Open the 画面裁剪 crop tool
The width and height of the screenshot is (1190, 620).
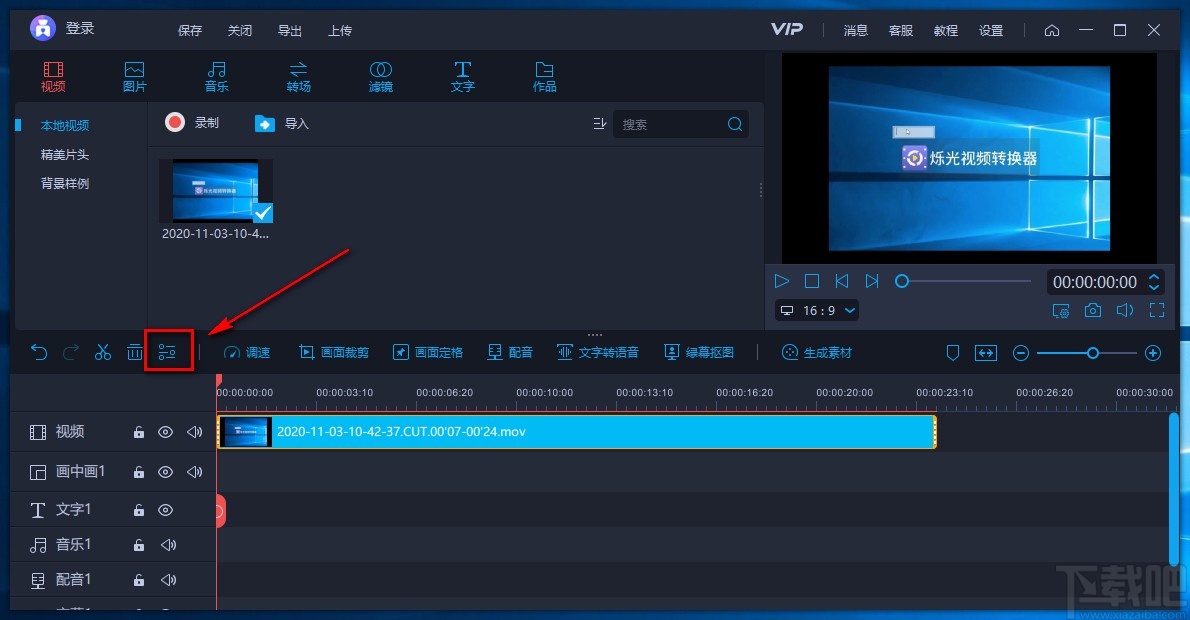334,352
